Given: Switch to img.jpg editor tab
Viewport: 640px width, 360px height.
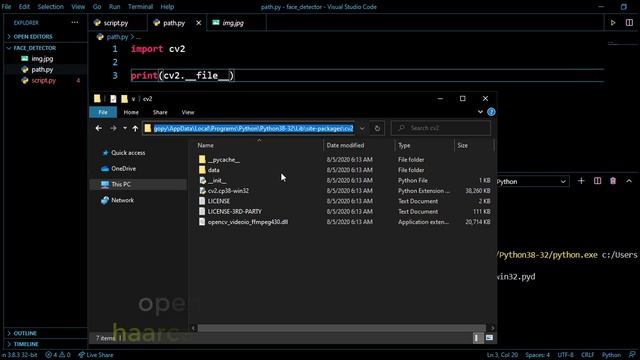Looking at the screenshot, I should (x=233, y=23).
